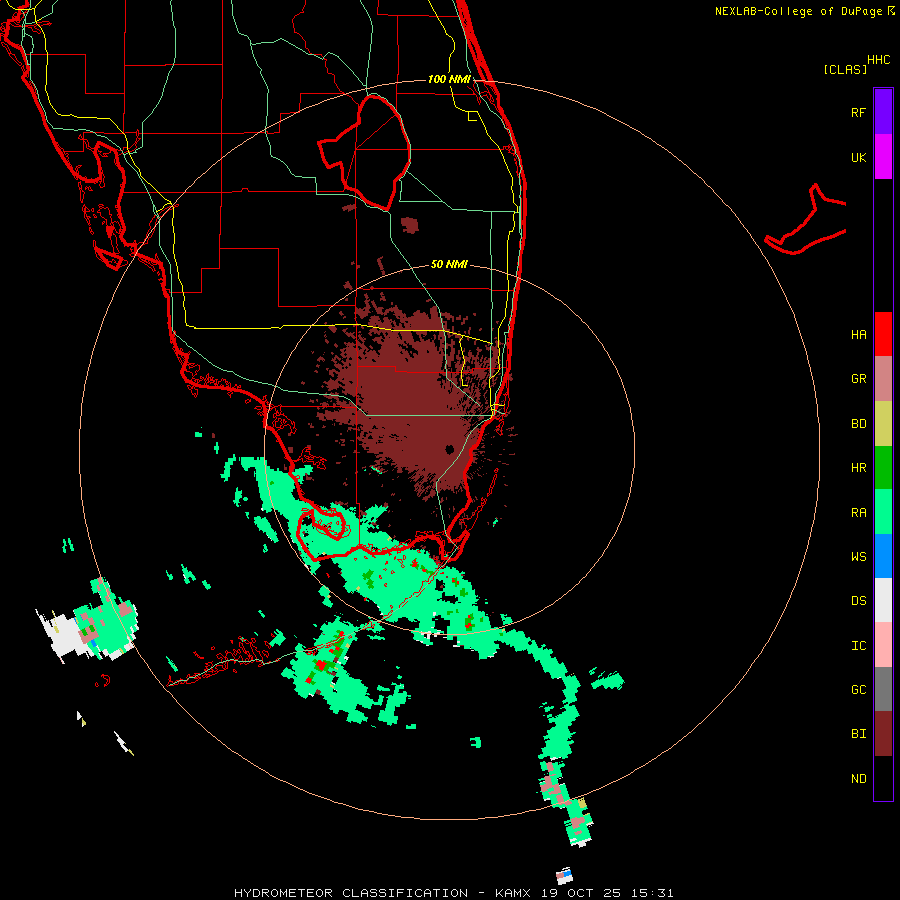Click the RA legend label
Image resolution: width=900 pixels, height=900 pixels.
[858, 513]
